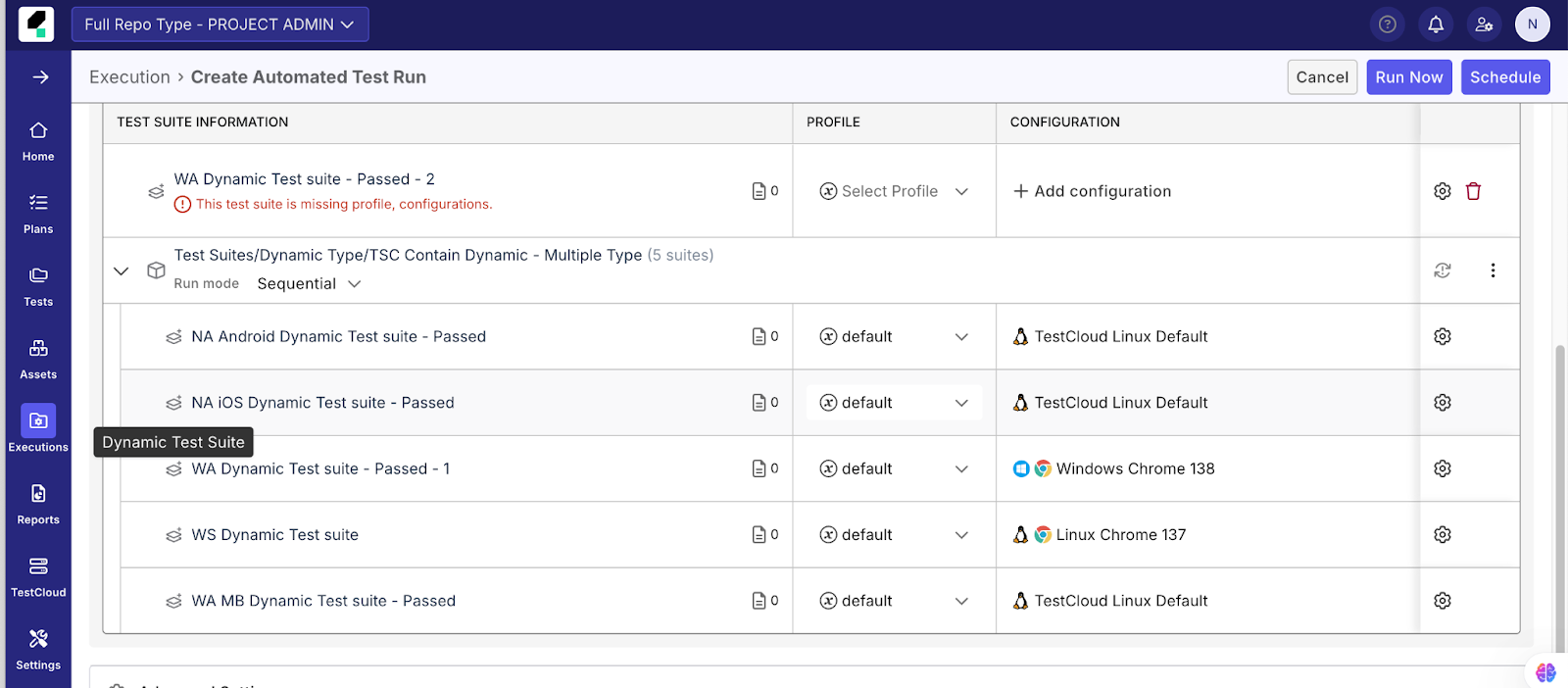Open profile dropdown for NA iOS Dynamic suite
Screen dimensions: 1568x688
[x=894, y=403]
